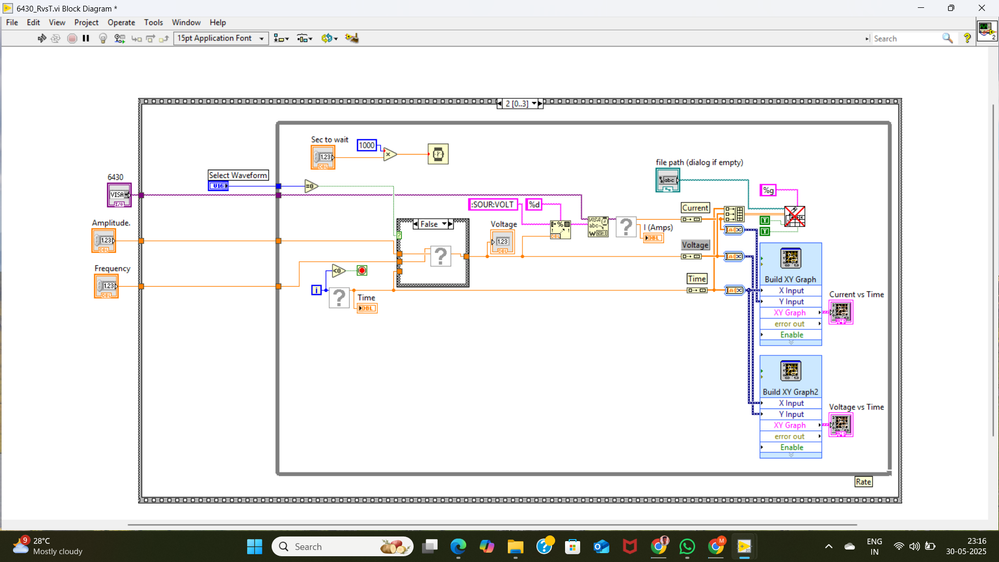
Task: Open the Help menu
Action: [x=218, y=22]
